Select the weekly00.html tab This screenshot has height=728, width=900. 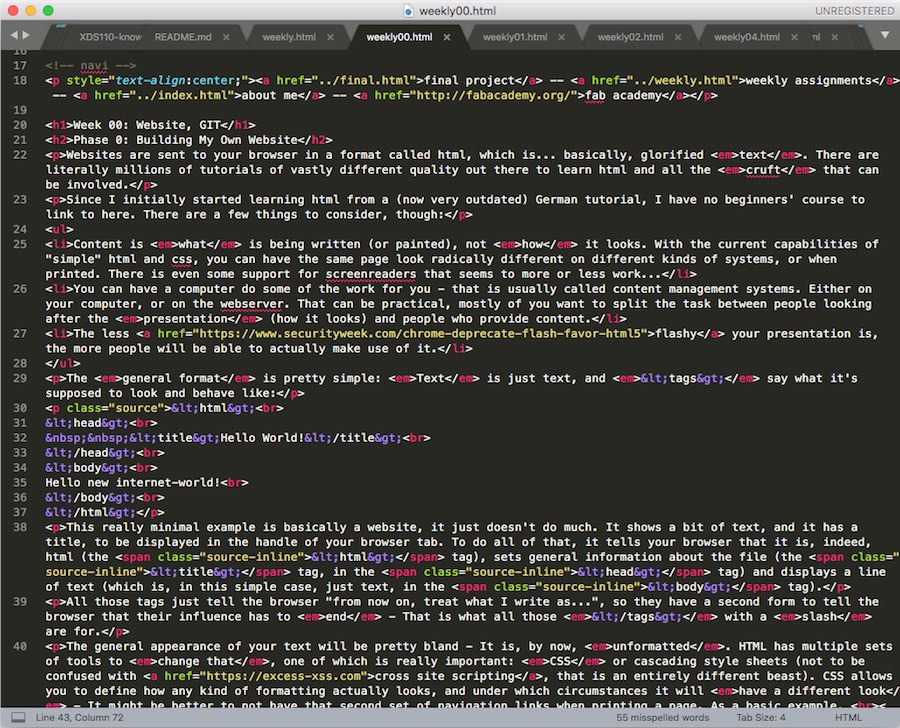(399, 37)
